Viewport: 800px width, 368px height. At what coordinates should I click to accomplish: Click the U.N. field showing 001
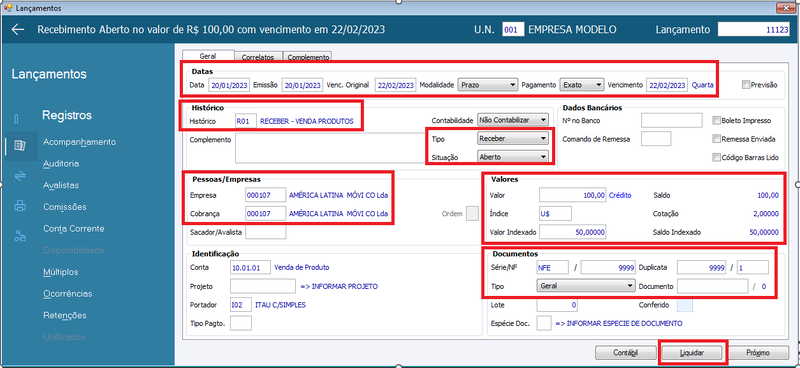pyautogui.click(x=513, y=30)
